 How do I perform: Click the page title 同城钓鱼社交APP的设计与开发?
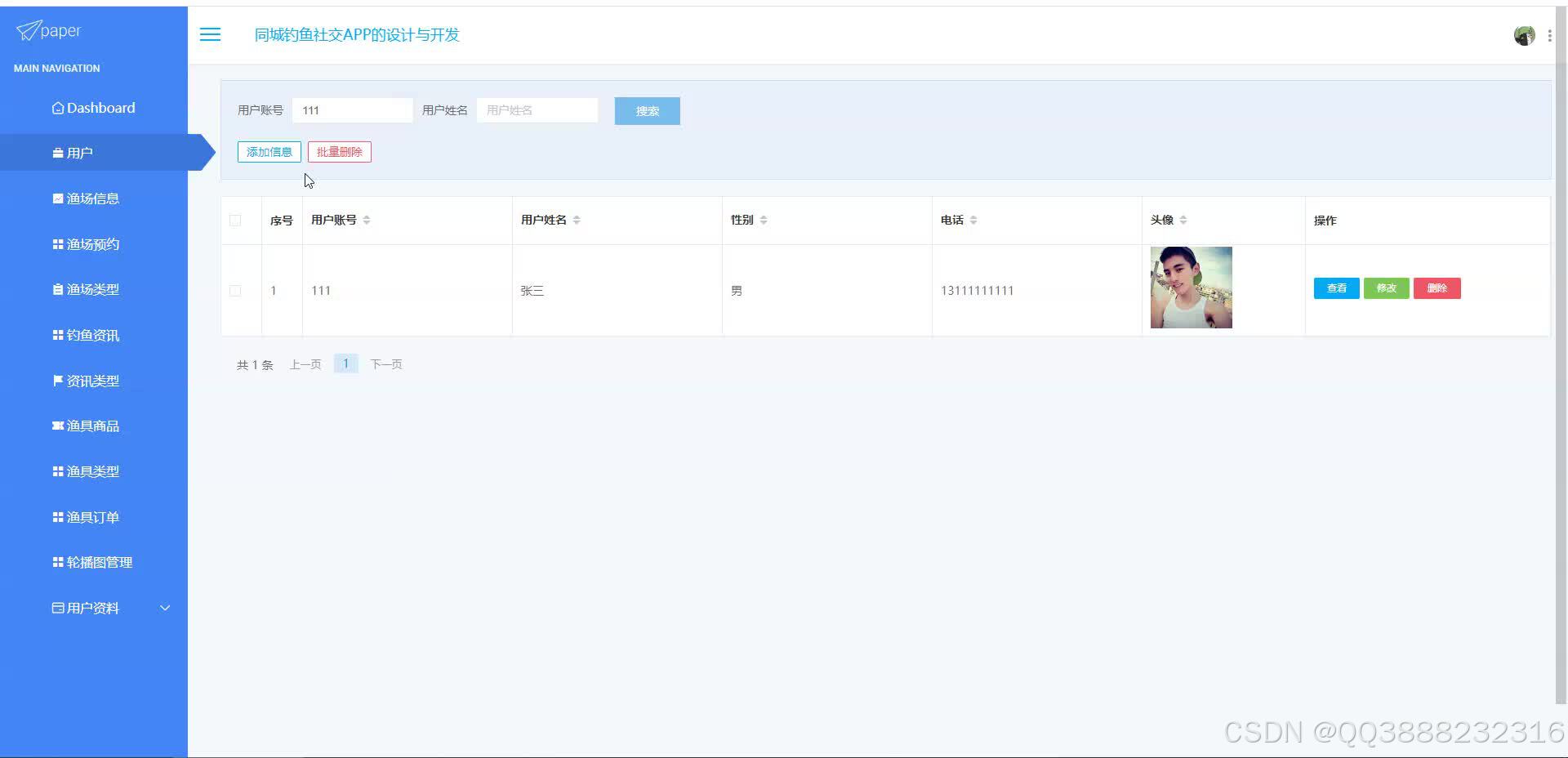click(357, 34)
